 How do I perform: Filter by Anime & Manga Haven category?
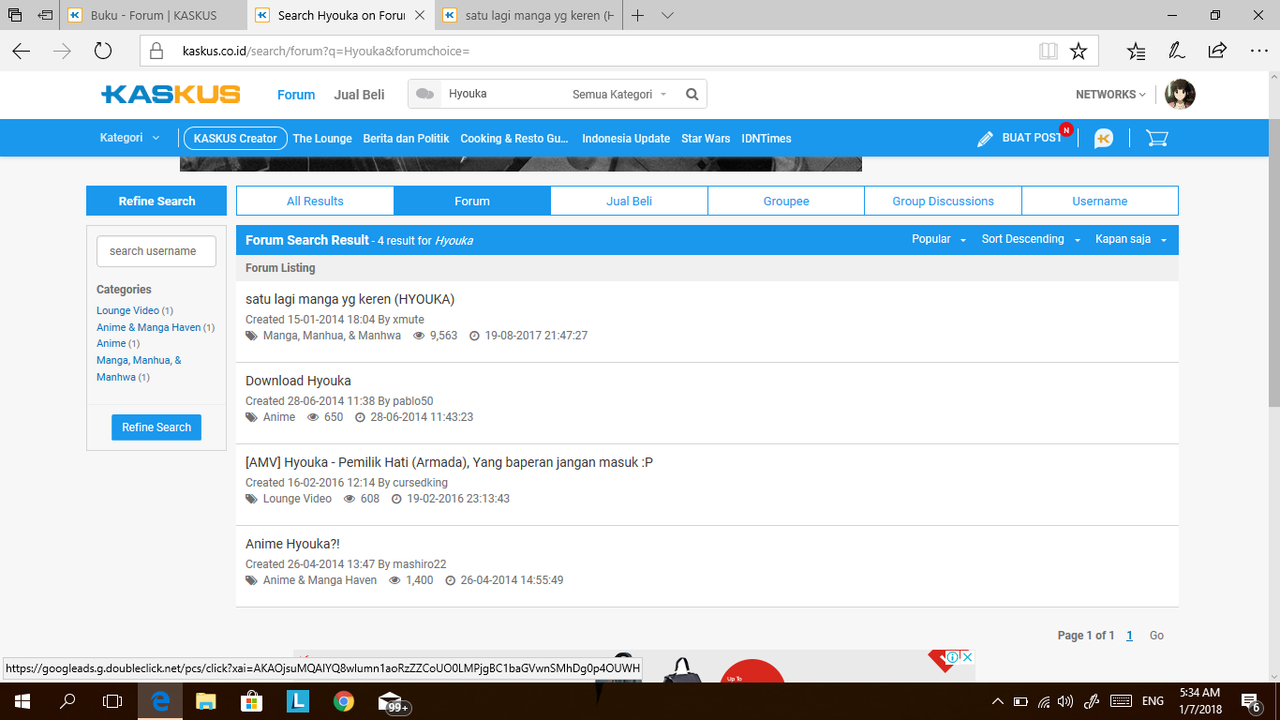(x=149, y=327)
